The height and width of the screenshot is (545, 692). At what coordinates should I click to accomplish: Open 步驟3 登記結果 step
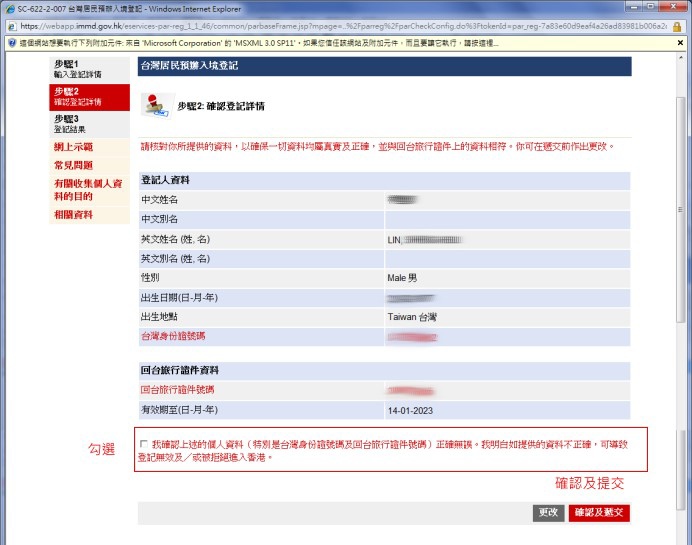click(90, 124)
